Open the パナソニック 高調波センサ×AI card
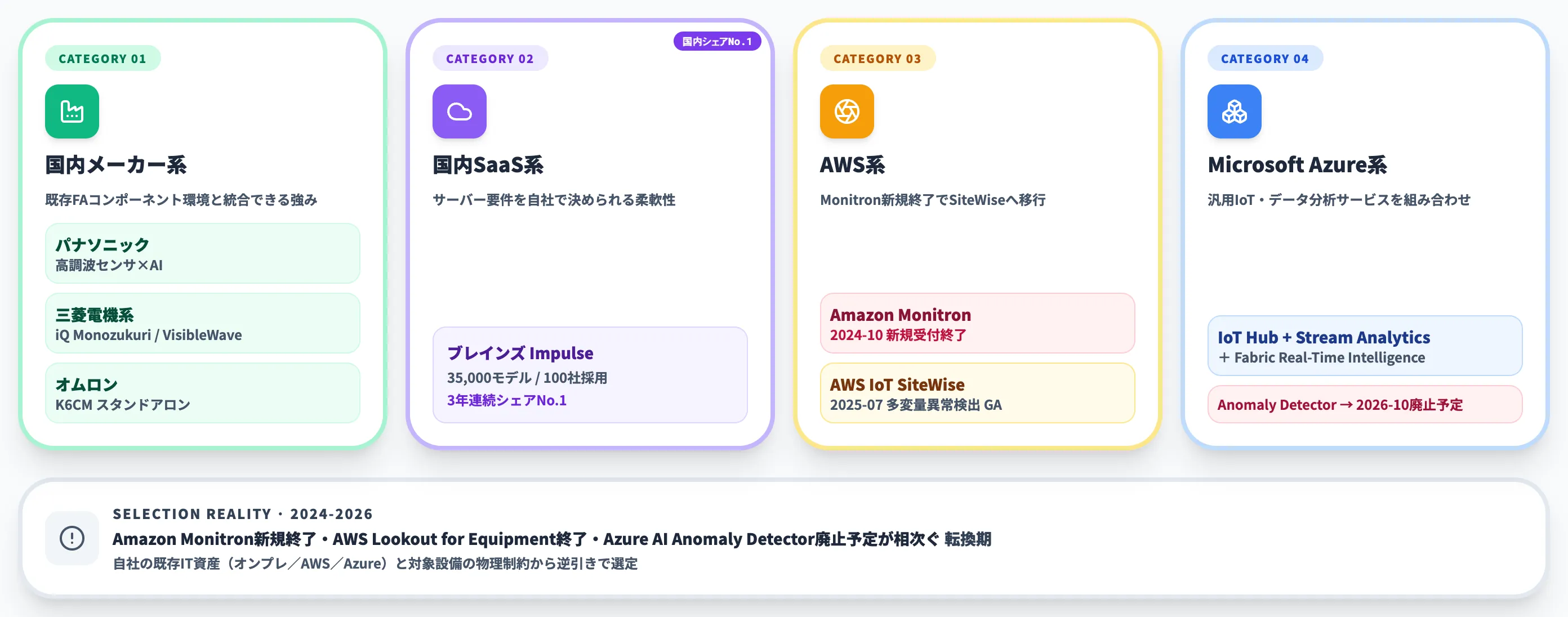This screenshot has width=1568, height=617. [x=203, y=253]
